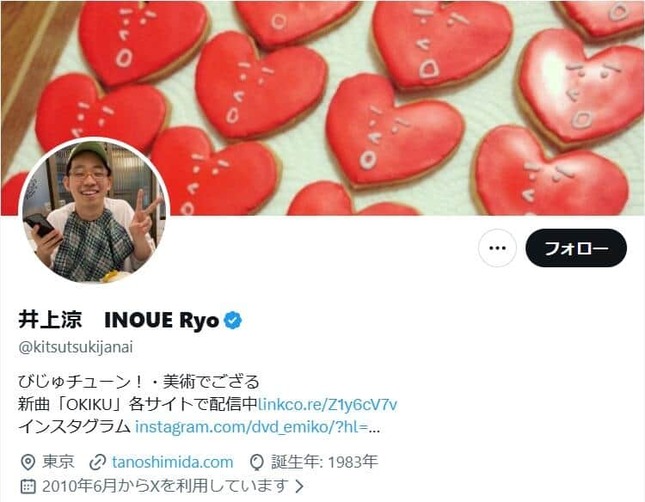Click the 東京 location text
This screenshot has height=502, width=645.
tap(58, 462)
